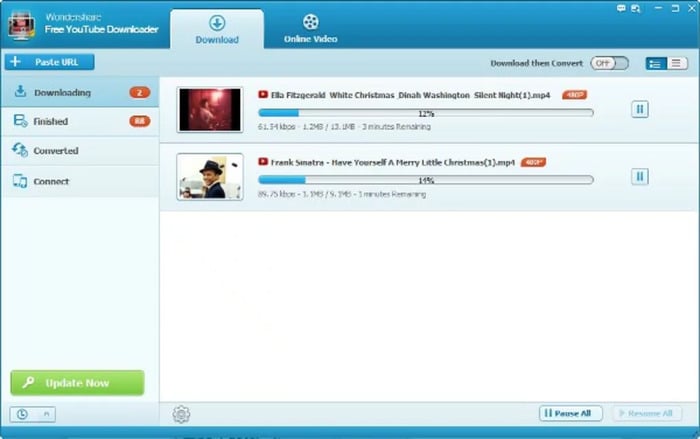This screenshot has height=439, width=700.
Task: Click the Frank Sinatra speed and size status text
Action: 342,194
